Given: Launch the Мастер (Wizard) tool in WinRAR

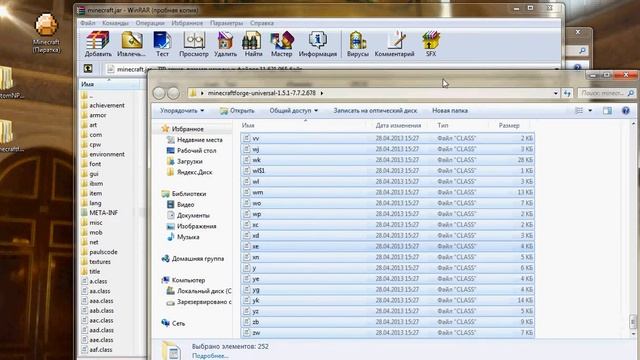Looking at the screenshot, I should point(282,44).
